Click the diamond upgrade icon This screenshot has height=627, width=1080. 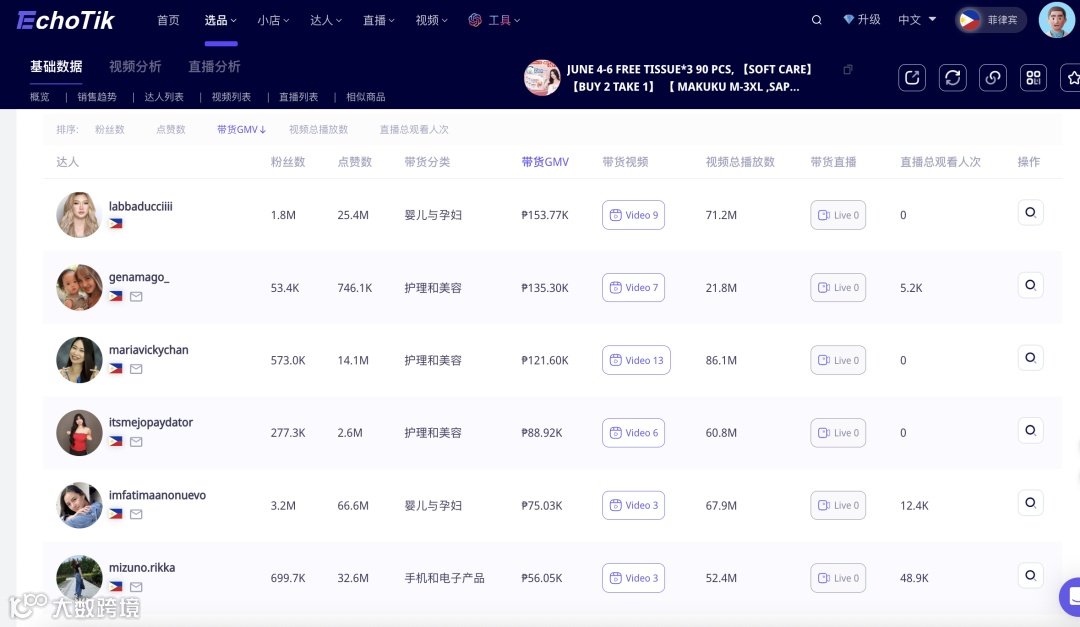click(x=849, y=19)
